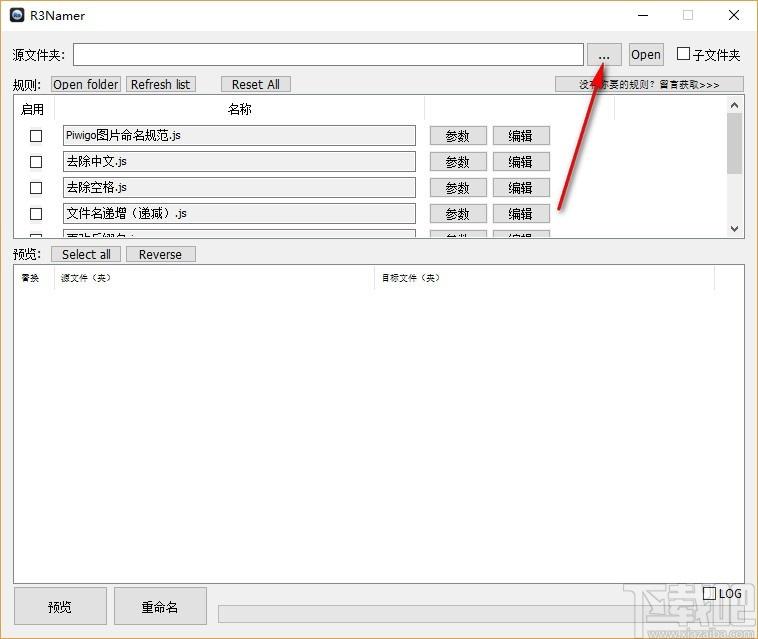Click the Select all preview button
Screen dimensions: 758x639
click(86, 254)
